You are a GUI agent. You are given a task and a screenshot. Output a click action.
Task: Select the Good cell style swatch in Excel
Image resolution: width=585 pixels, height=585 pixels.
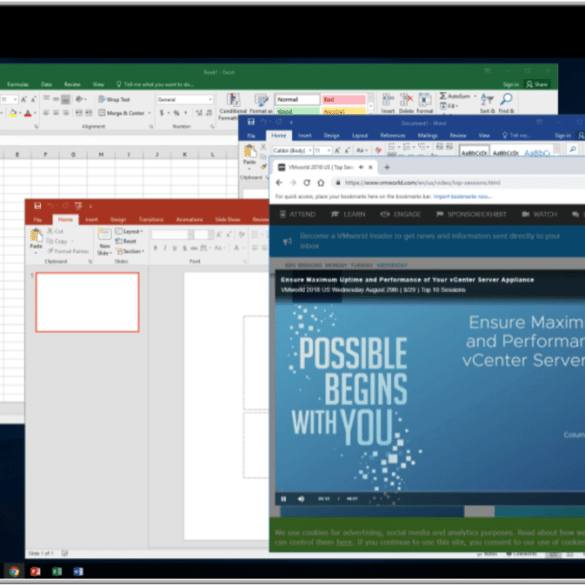[298, 111]
